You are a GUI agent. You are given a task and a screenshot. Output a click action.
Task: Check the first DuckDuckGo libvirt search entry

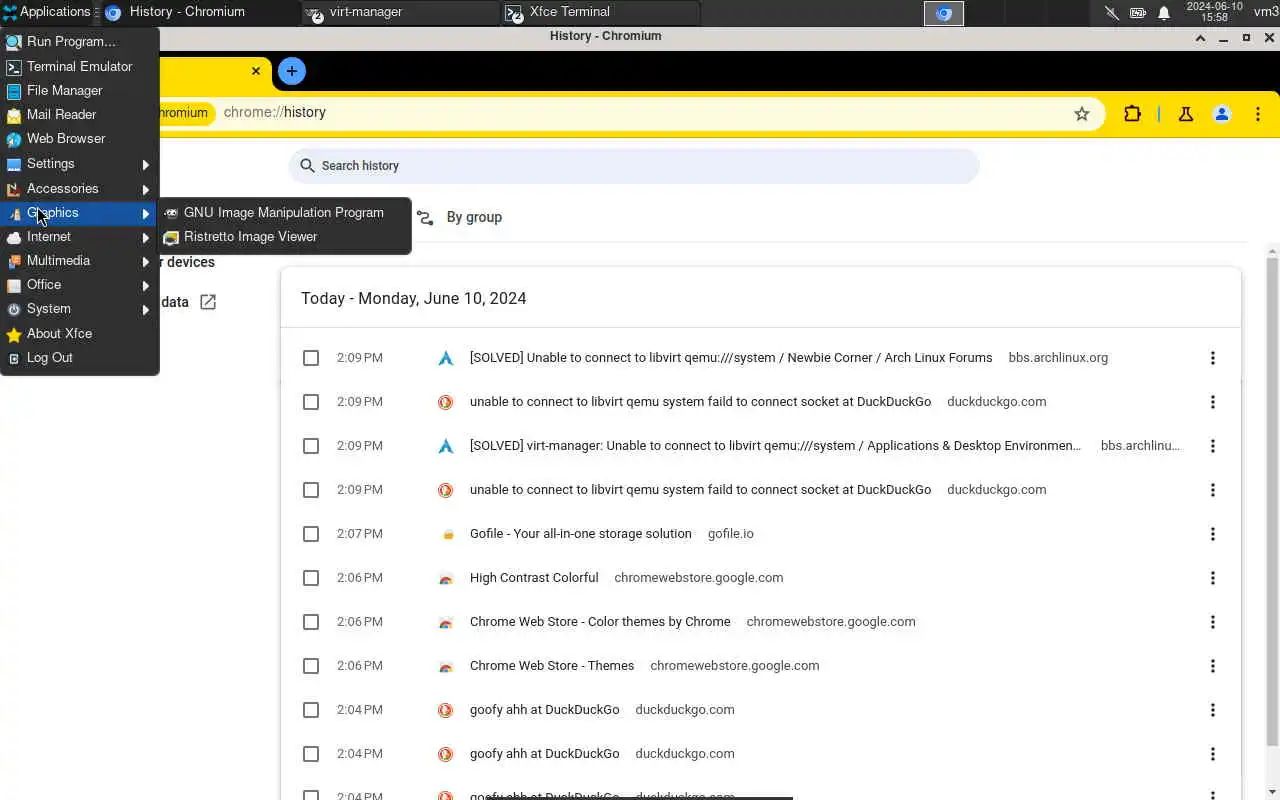[x=311, y=402]
